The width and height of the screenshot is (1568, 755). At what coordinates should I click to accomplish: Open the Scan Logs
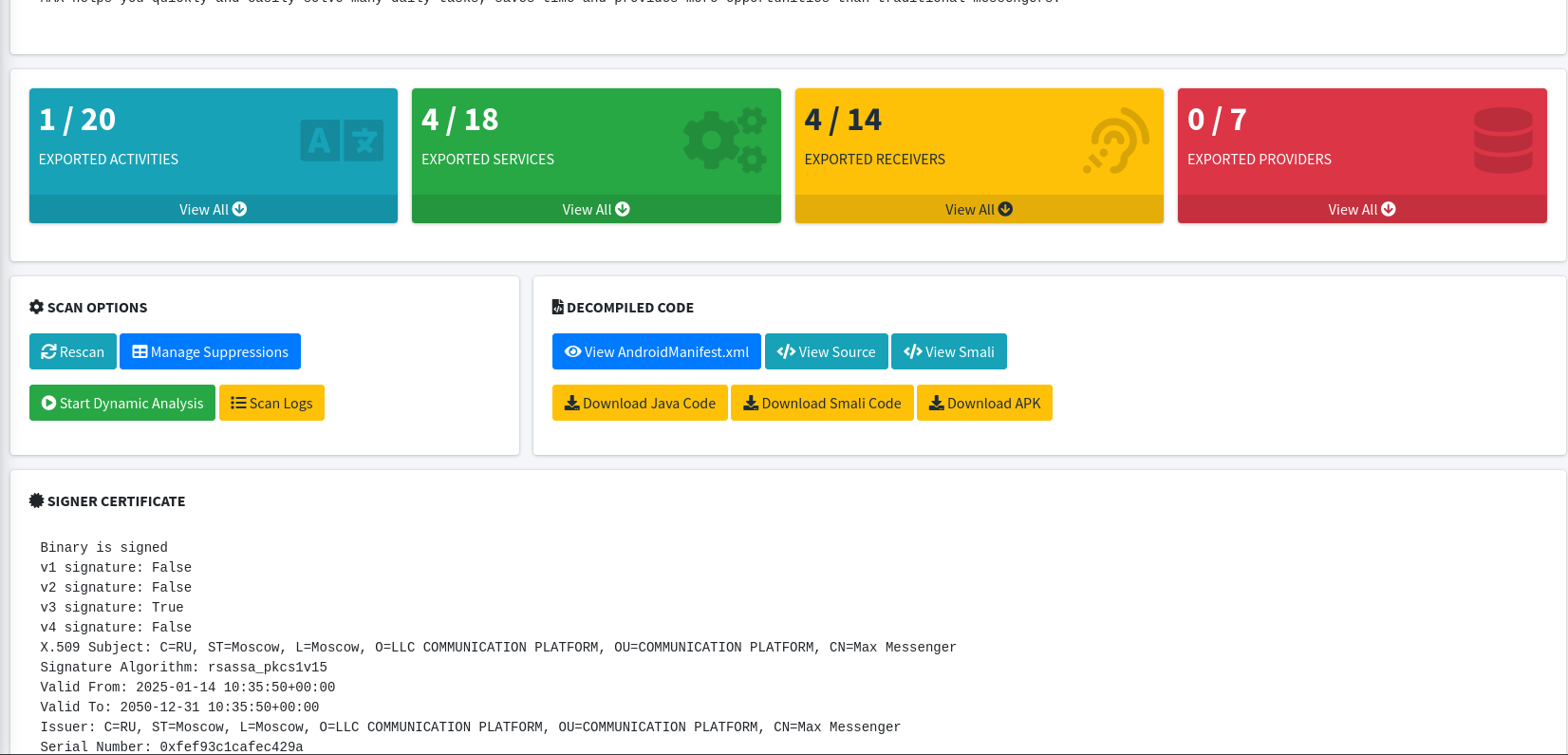[x=271, y=403]
